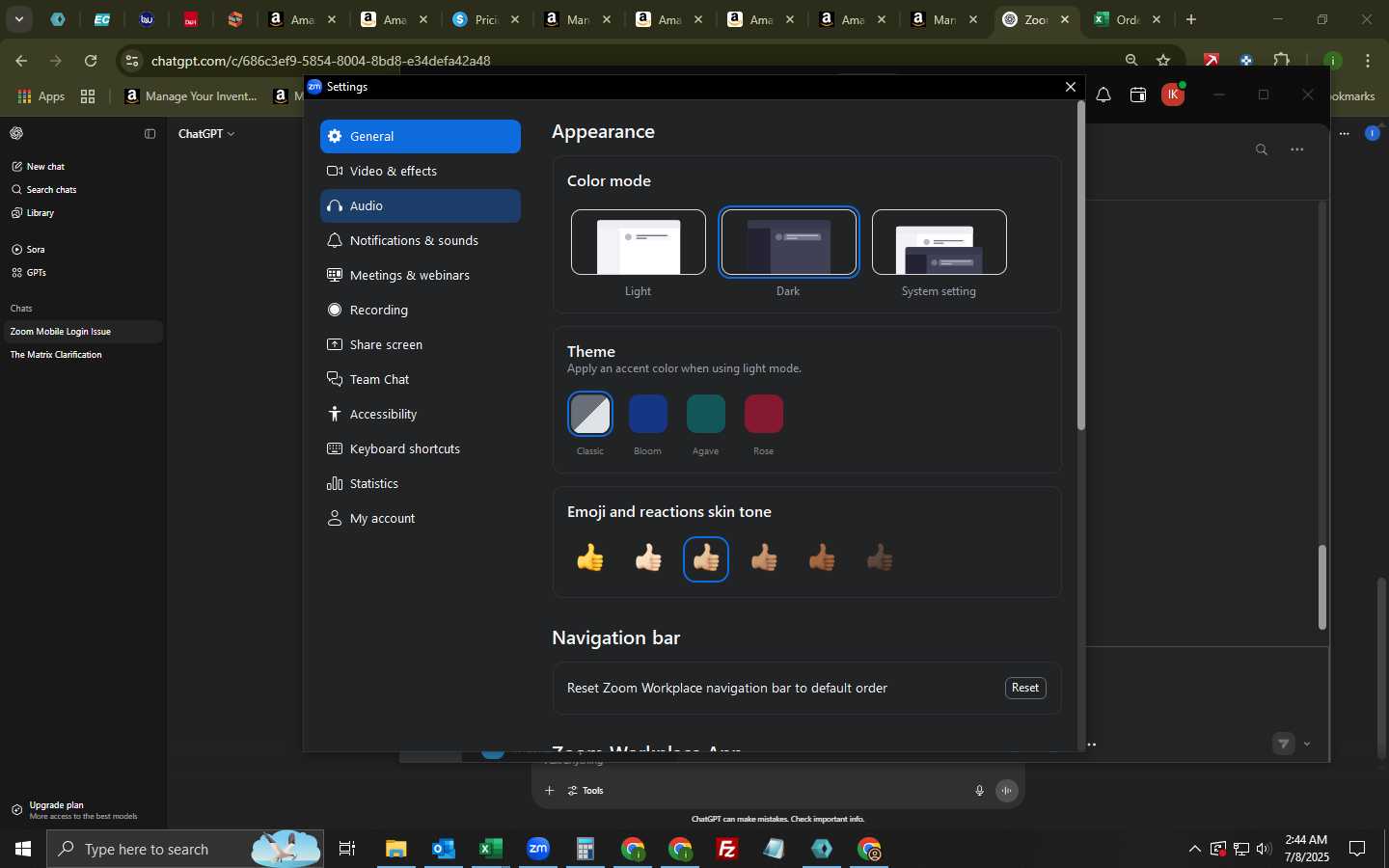Open Excel from Windows taskbar
Viewport: 1389px width, 868px height.
tap(491, 849)
